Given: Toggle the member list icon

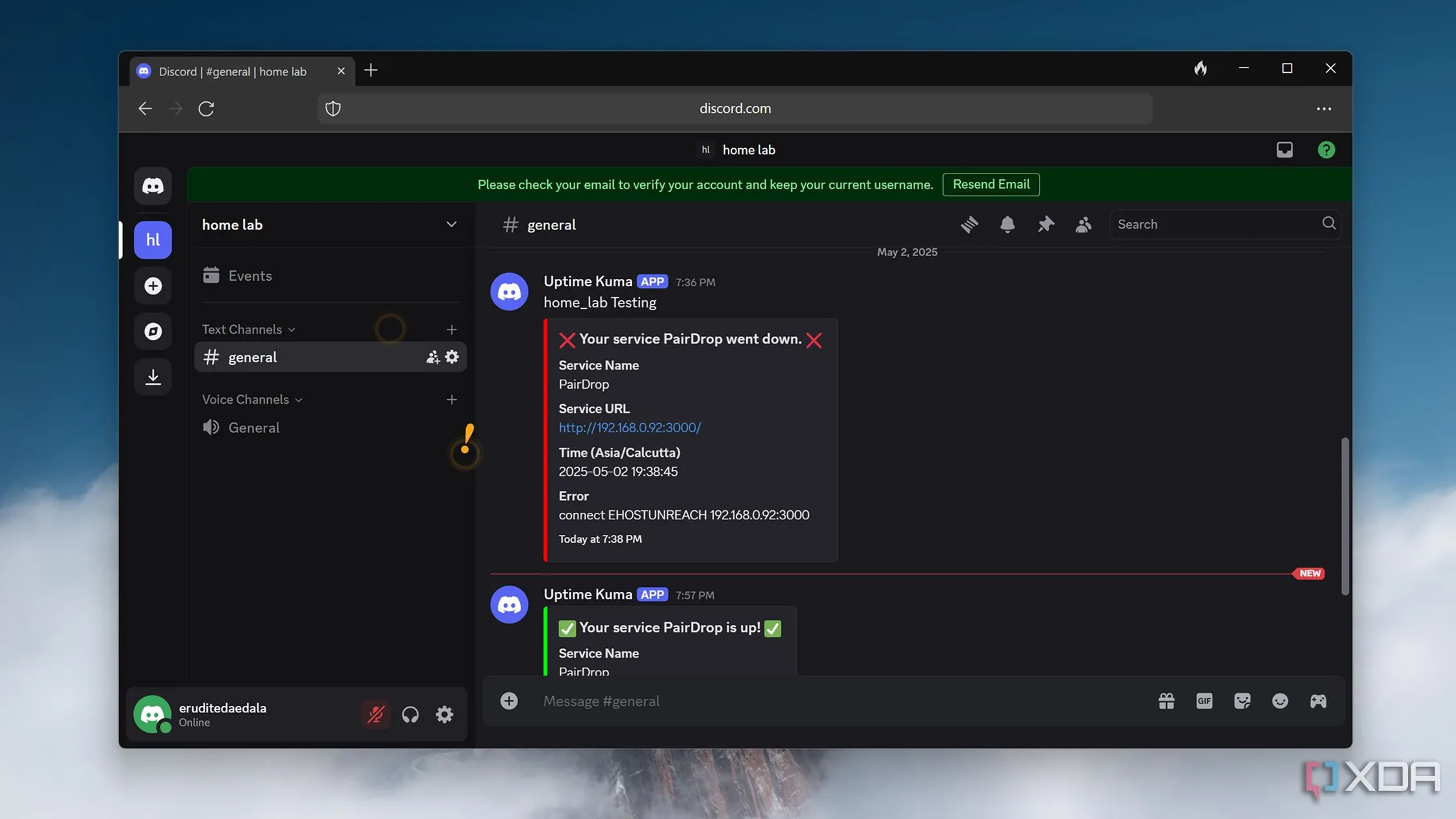Looking at the screenshot, I should (x=1083, y=224).
